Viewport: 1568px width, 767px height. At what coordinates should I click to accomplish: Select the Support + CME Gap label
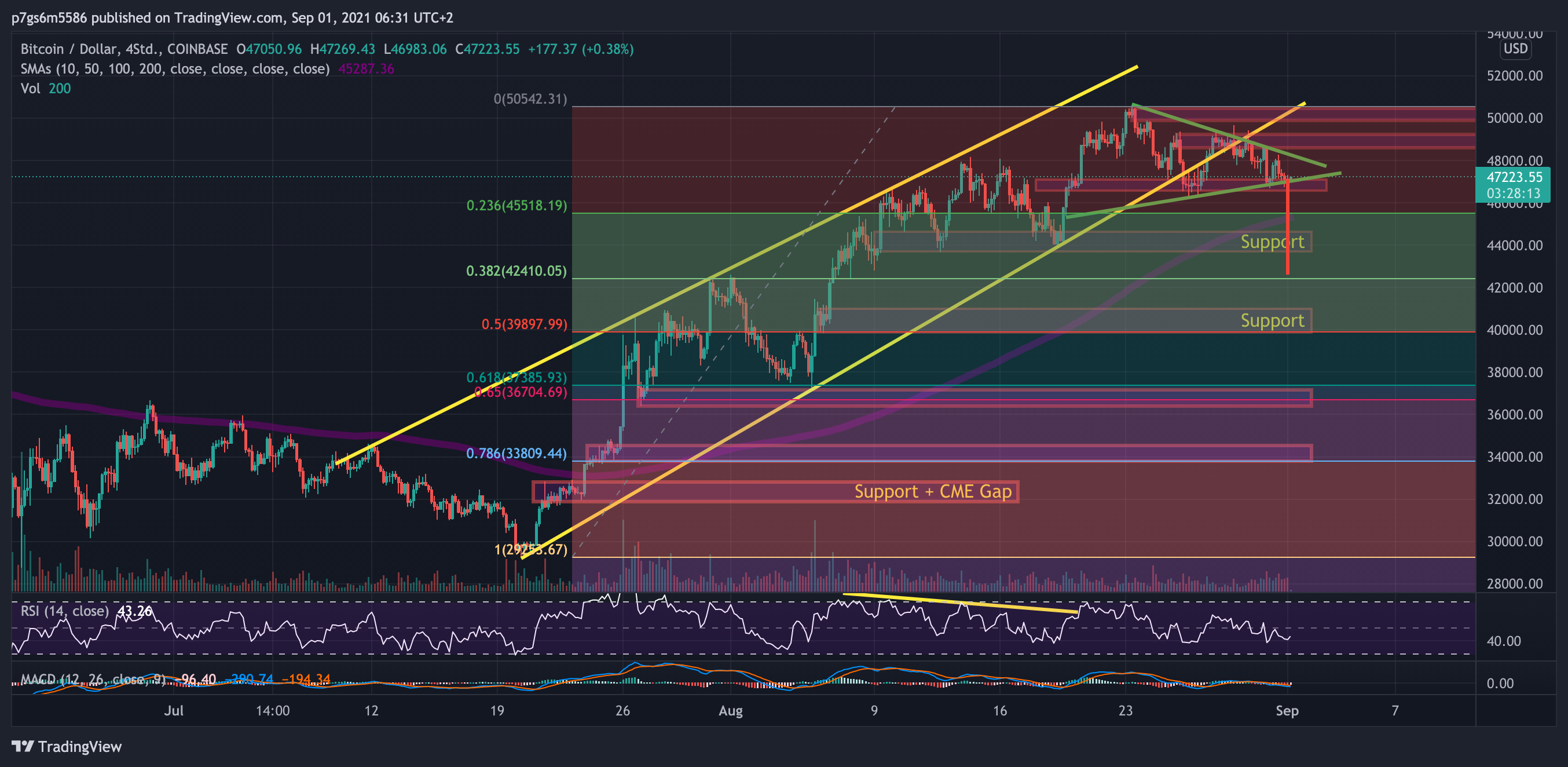933,492
